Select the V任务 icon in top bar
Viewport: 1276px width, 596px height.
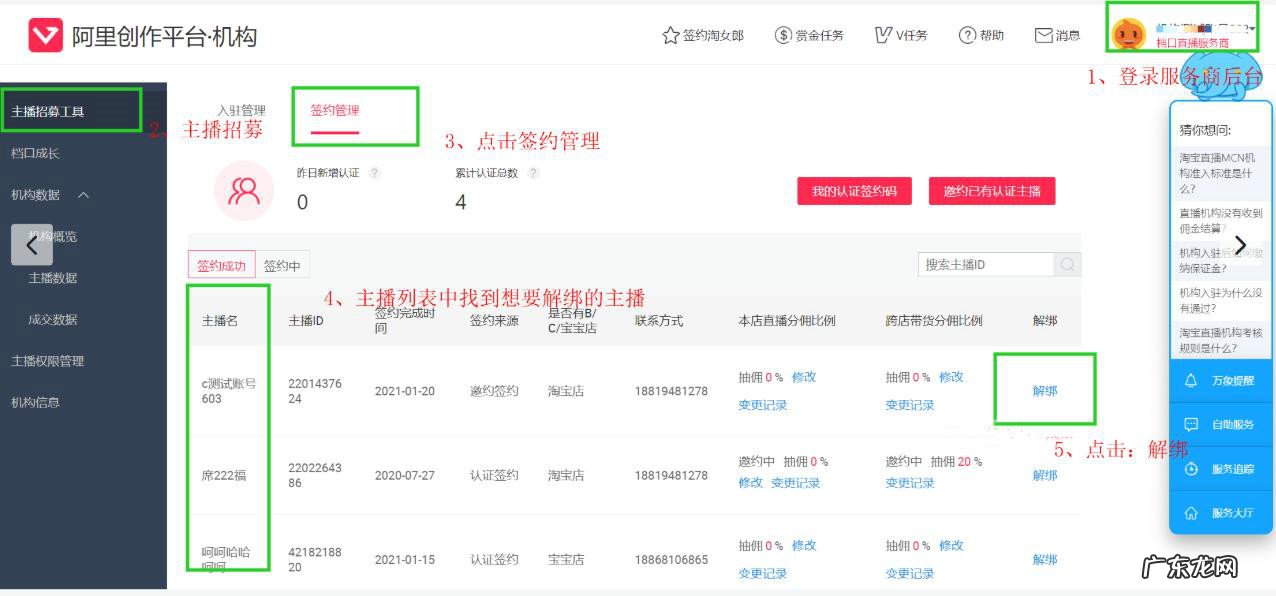point(882,34)
